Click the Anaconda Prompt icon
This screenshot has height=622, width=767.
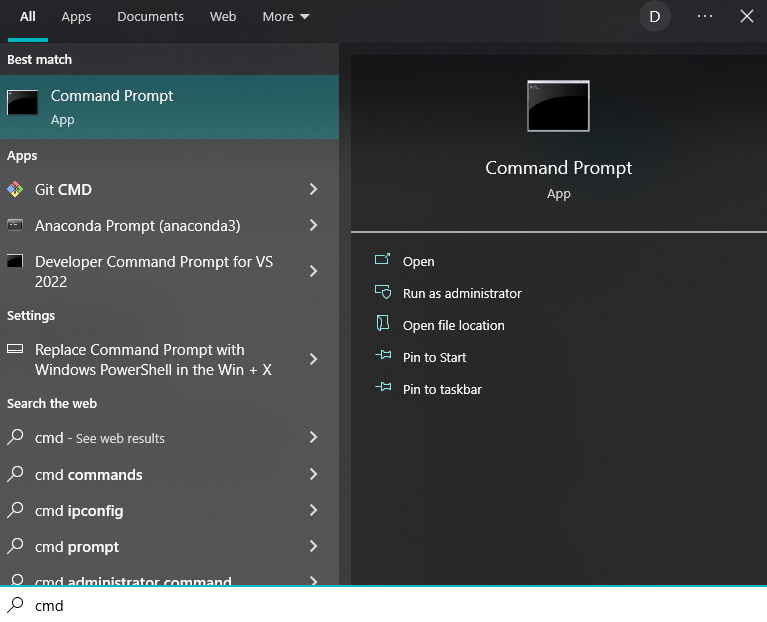click(15, 225)
